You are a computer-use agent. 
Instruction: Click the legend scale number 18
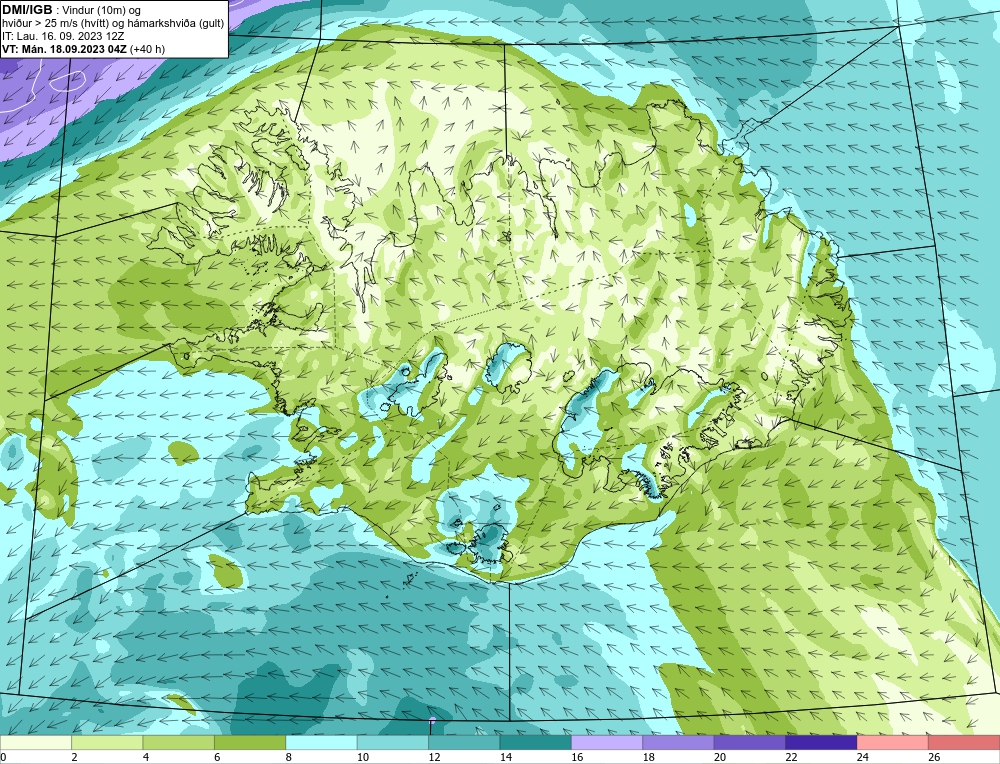[649, 757]
